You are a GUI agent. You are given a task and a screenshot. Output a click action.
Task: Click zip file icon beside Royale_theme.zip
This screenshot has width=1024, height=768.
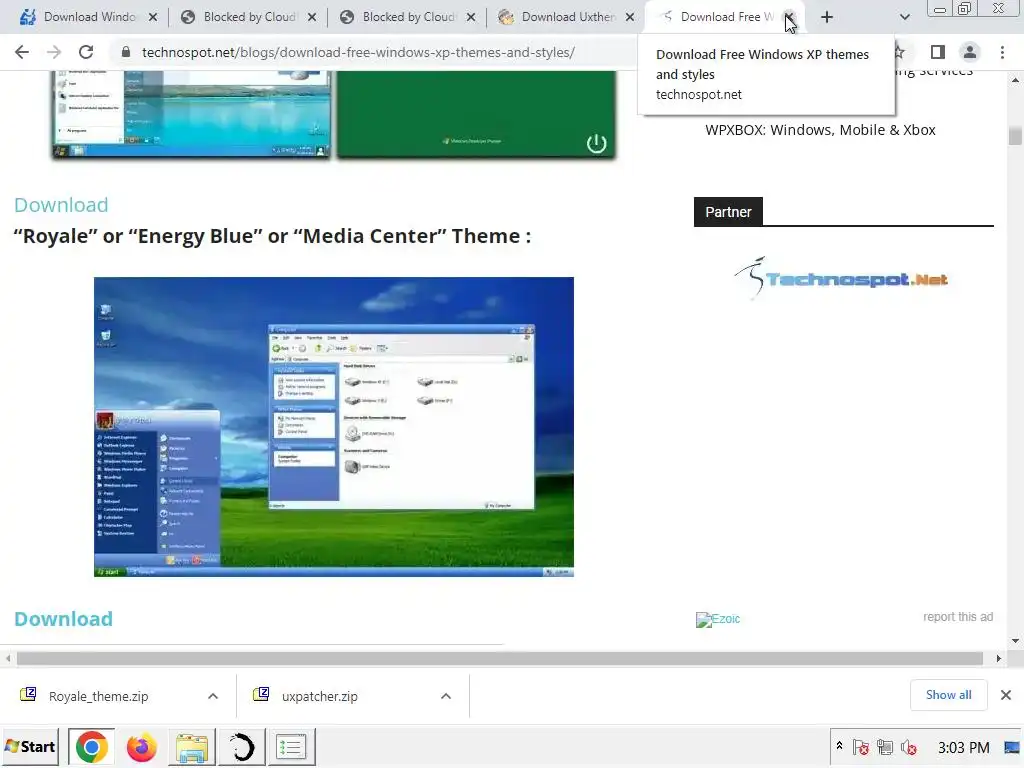[x=28, y=694]
